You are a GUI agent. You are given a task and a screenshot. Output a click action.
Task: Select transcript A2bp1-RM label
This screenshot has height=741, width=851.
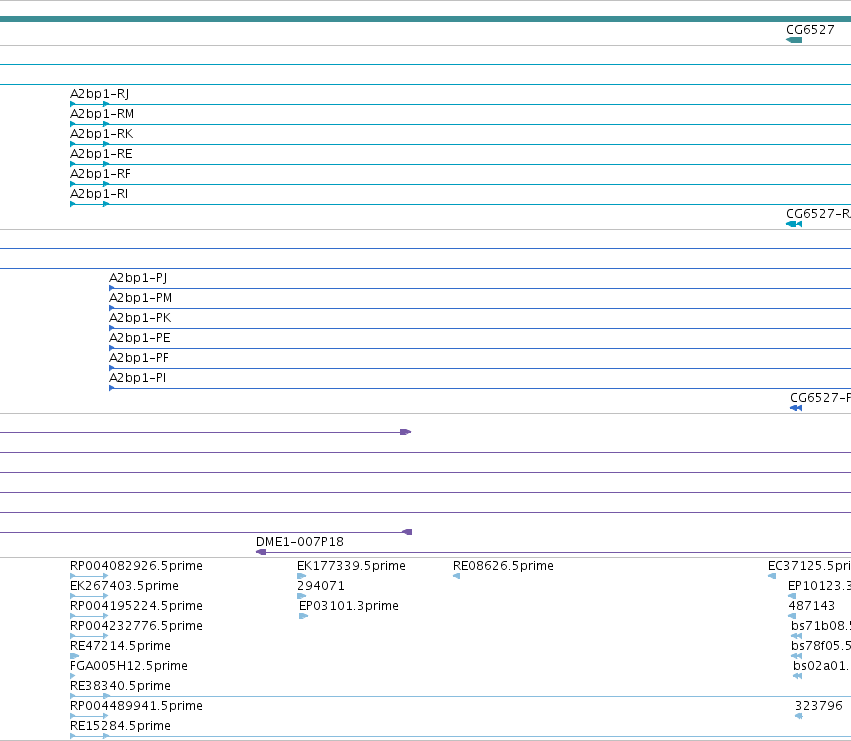101,114
